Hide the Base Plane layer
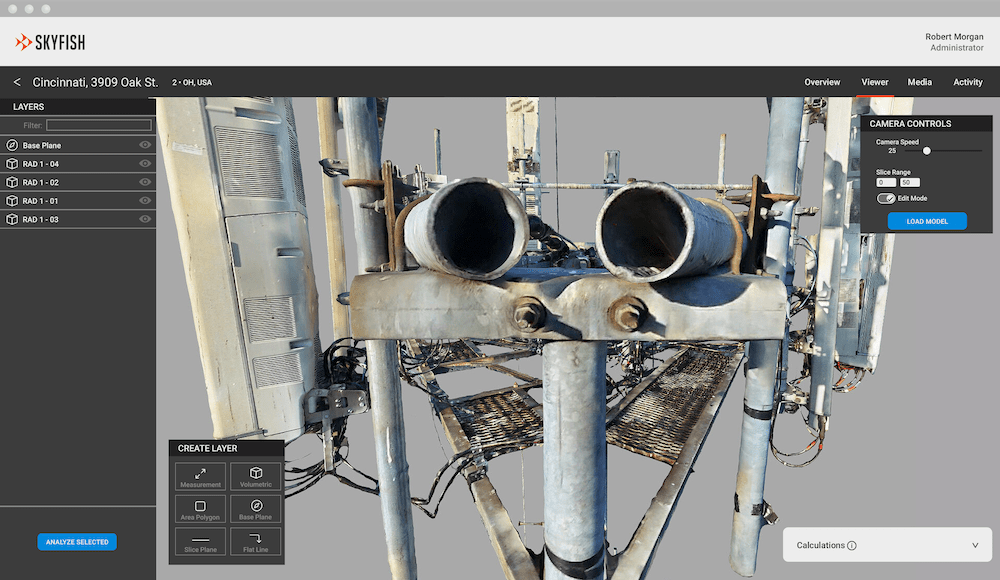 pyautogui.click(x=145, y=145)
